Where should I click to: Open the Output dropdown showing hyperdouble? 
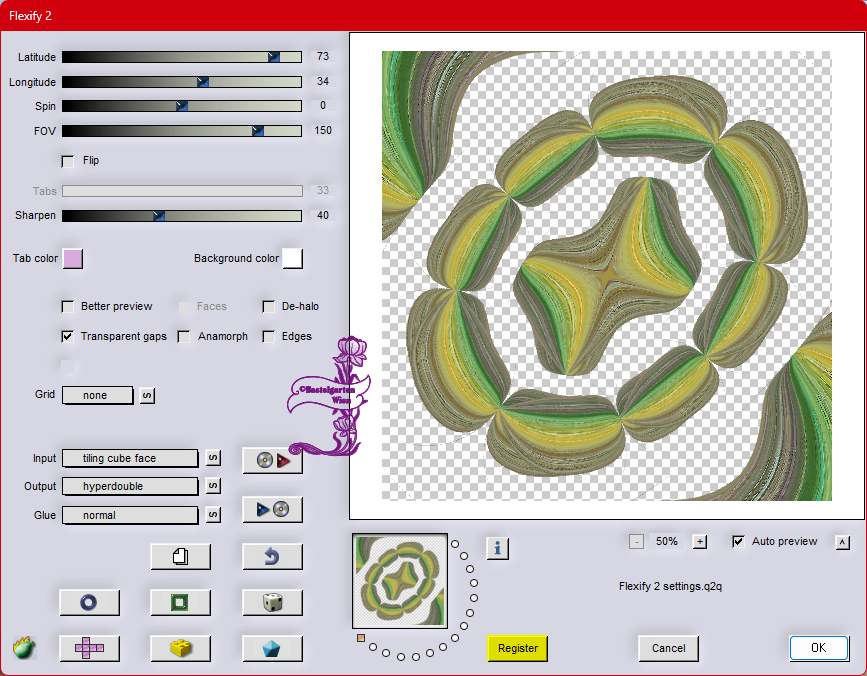pyautogui.click(x=130, y=486)
